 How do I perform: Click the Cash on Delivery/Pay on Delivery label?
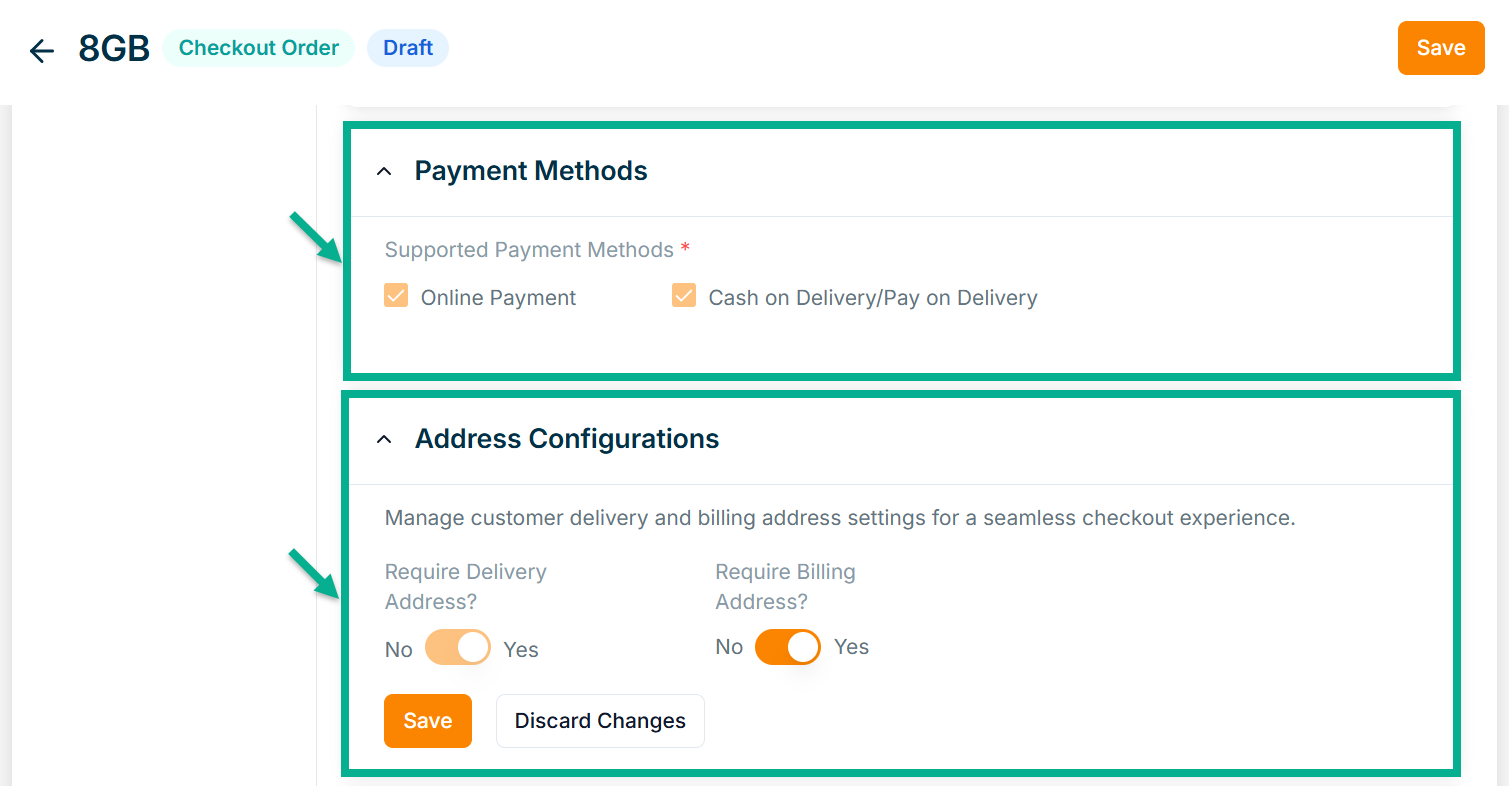pyautogui.click(x=872, y=298)
